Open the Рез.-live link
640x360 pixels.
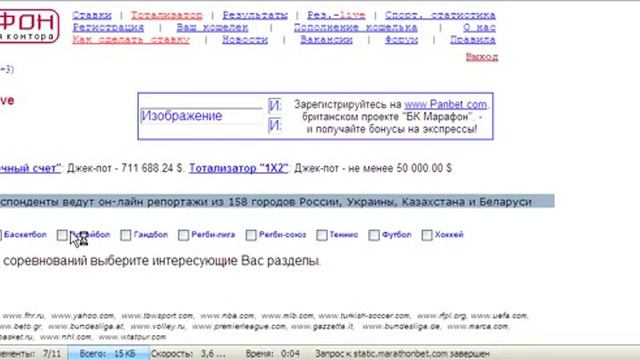336,15
